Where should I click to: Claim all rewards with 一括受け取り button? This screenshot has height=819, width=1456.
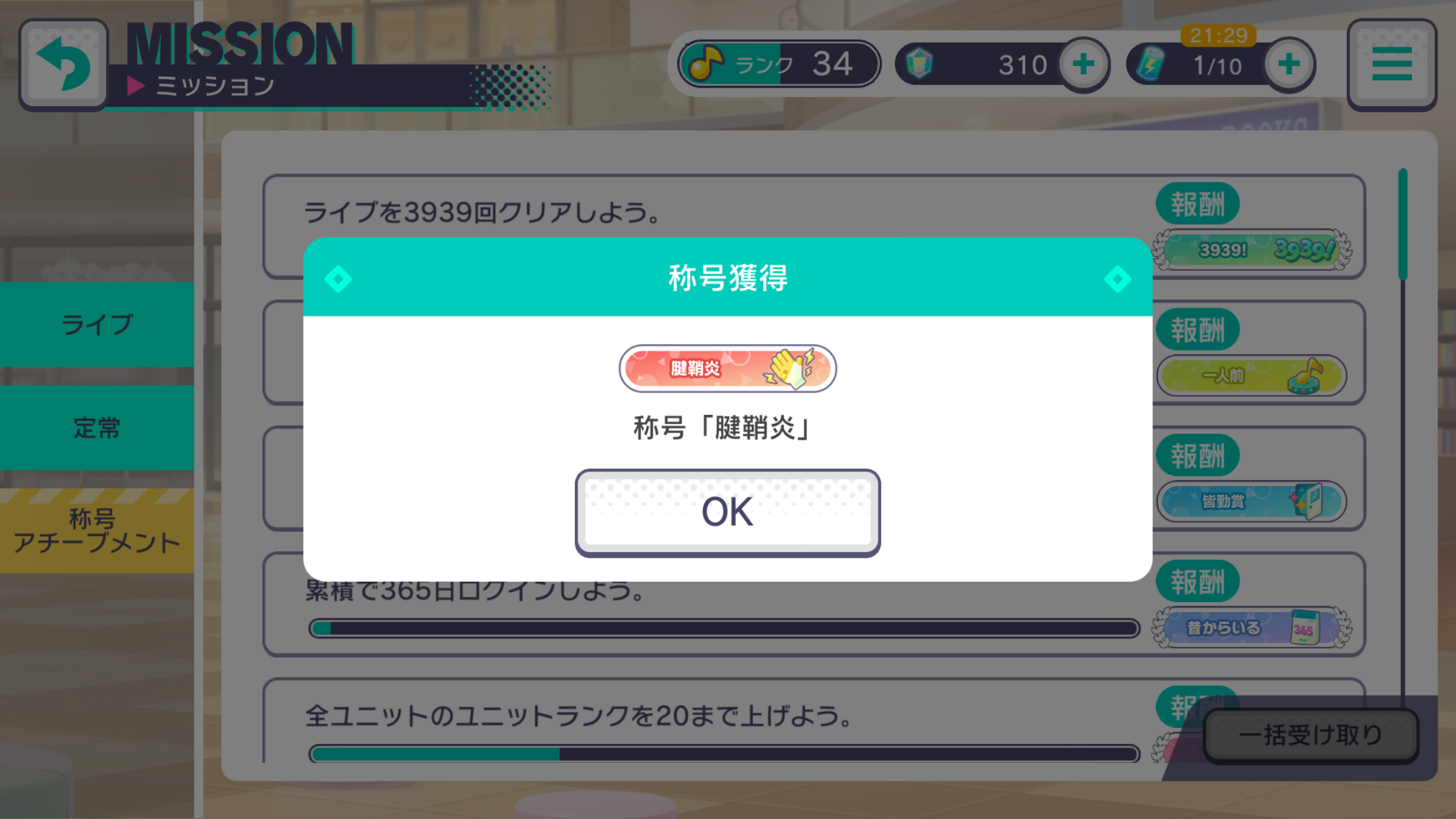(x=1310, y=735)
